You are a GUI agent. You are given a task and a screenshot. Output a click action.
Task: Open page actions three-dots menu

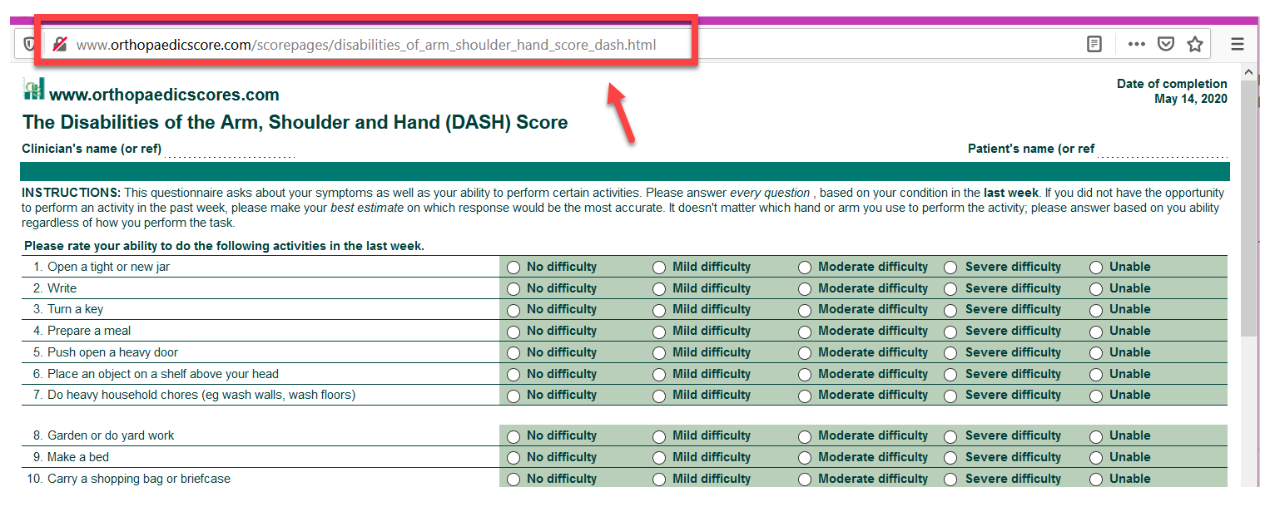(1136, 44)
